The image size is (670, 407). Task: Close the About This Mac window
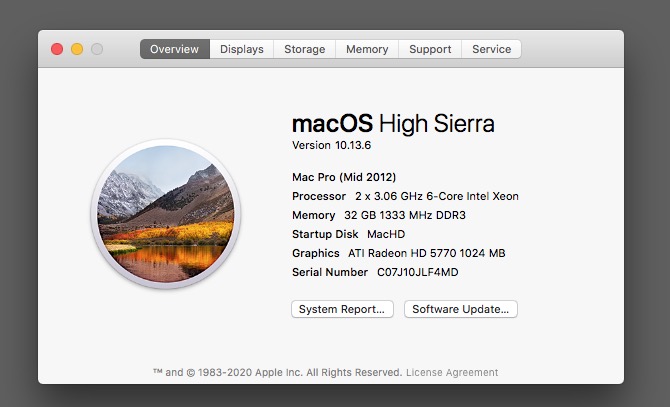tap(57, 49)
